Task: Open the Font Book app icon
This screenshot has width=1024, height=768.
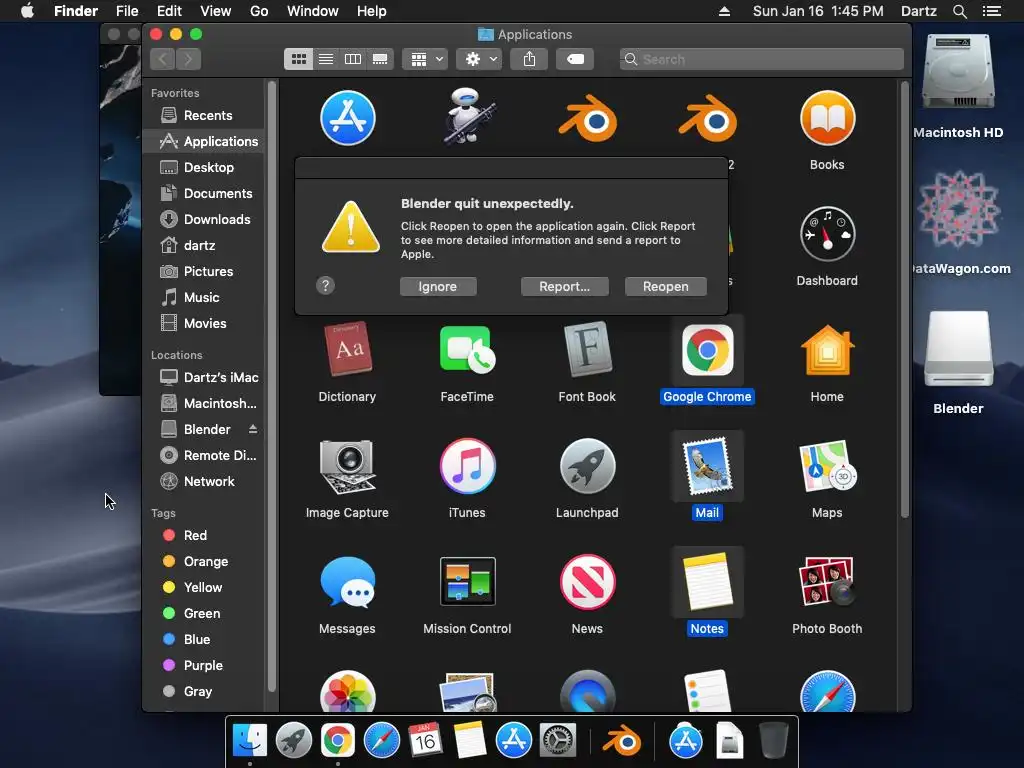Action: click(x=588, y=349)
